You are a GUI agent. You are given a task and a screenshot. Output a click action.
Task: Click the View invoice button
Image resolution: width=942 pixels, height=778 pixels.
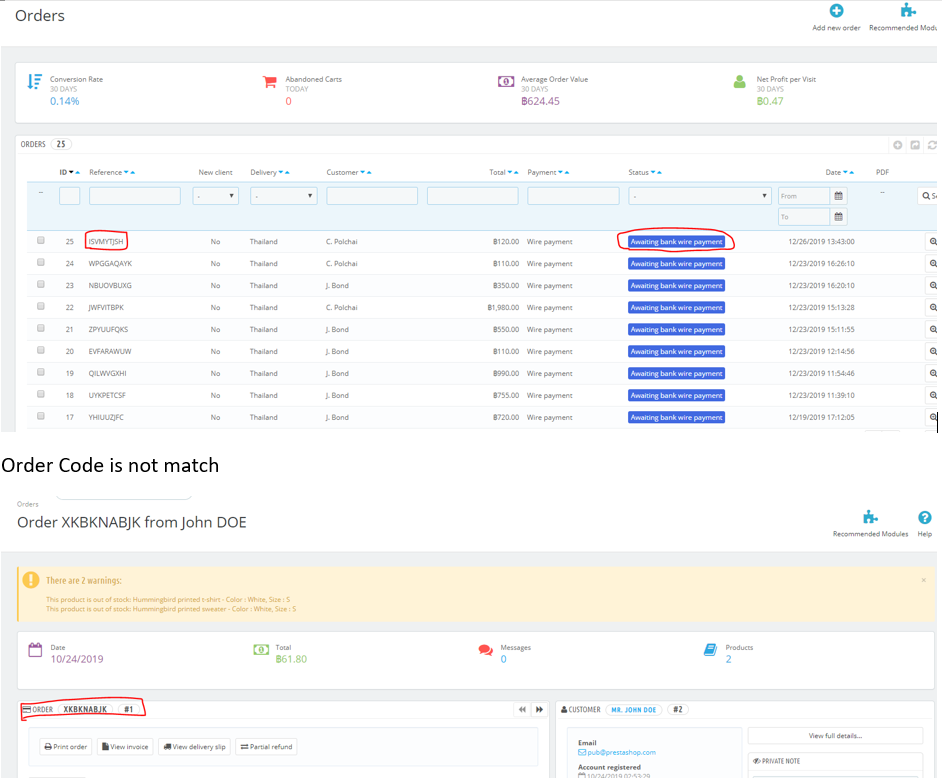(125, 747)
